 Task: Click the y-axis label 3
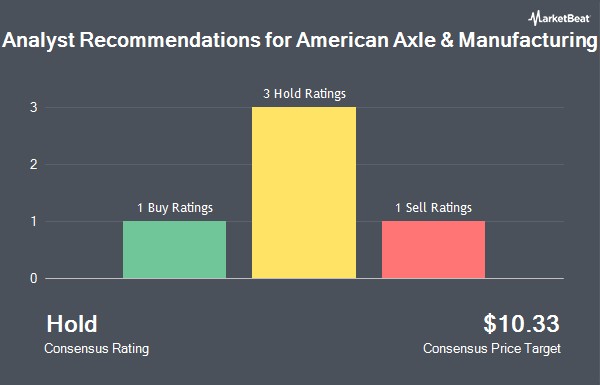tap(34, 108)
